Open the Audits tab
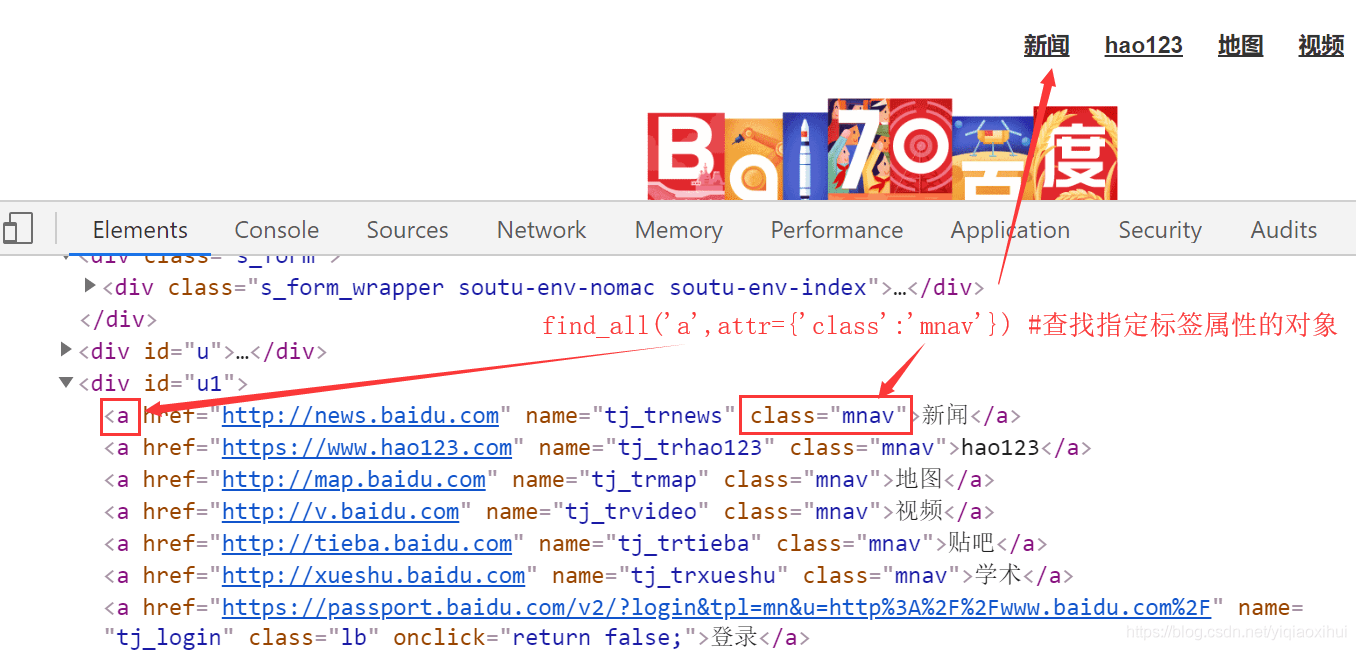 (x=1284, y=230)
